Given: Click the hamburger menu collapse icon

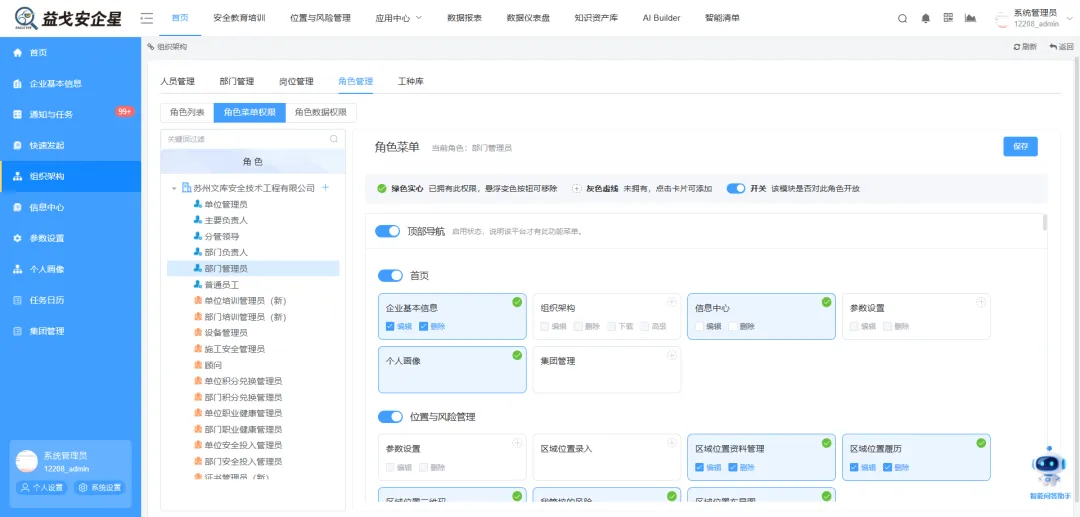Looking at the screenshot, I should click(x=147, y=19).
